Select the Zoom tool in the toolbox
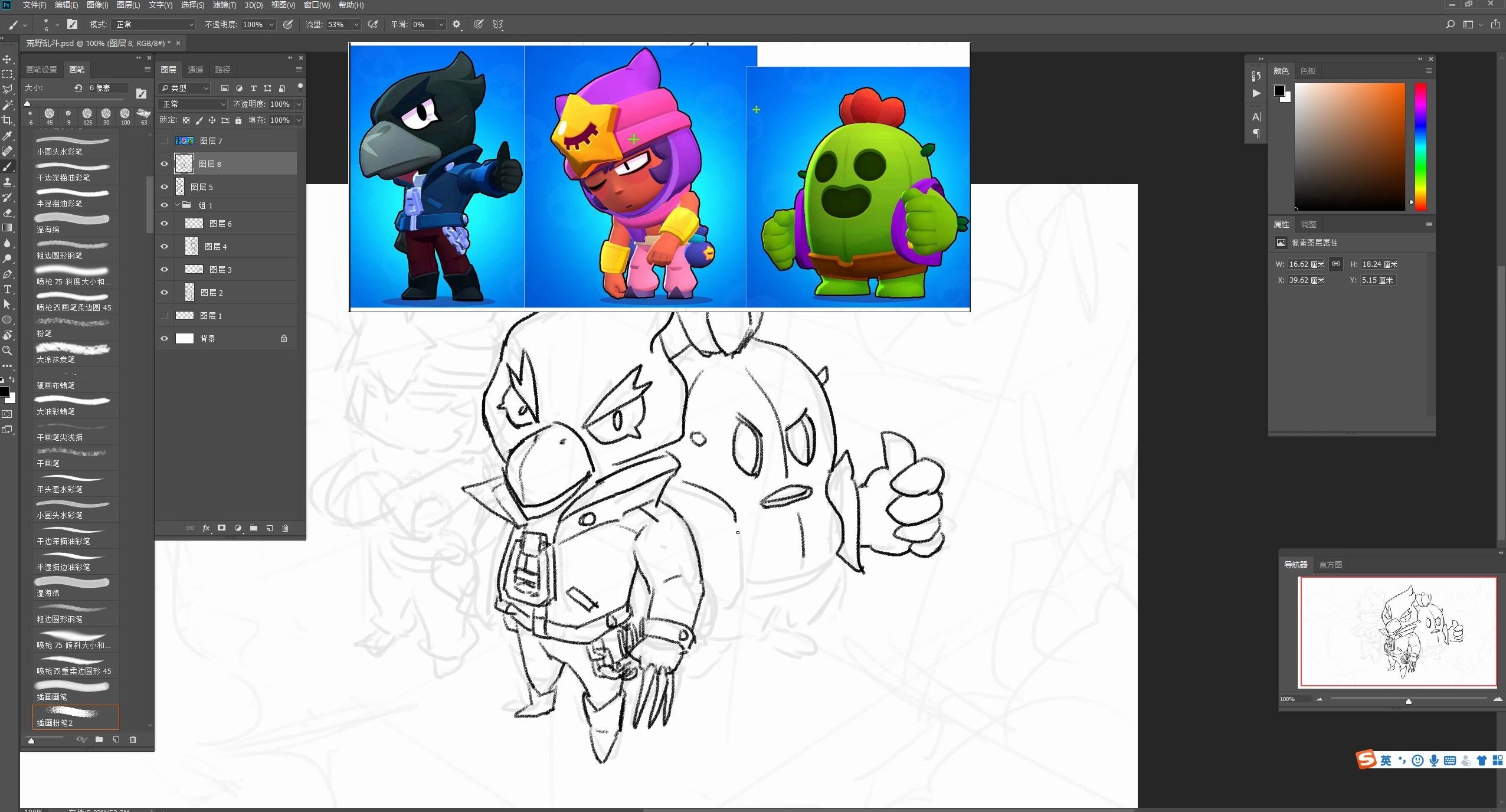This screenshot has height=812, width=1506. [7, 351]
